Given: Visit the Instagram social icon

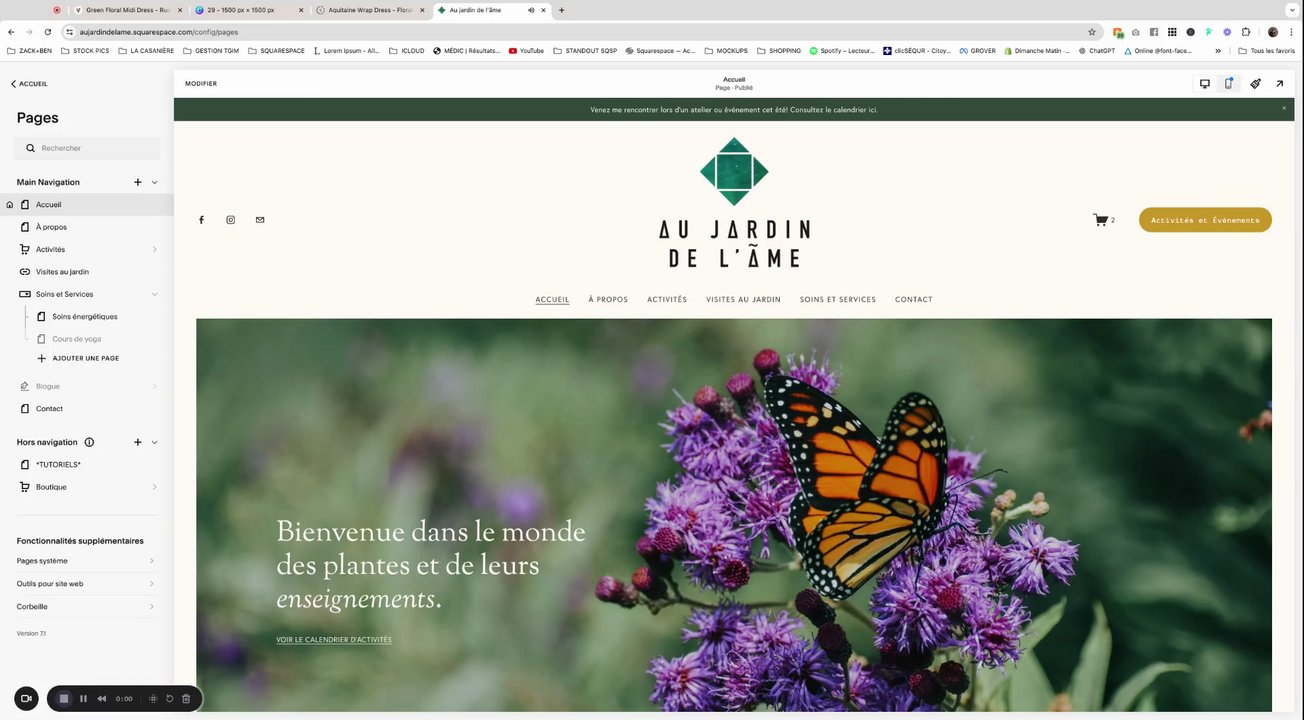Looking at the screenshot, I should click(230, 220).
